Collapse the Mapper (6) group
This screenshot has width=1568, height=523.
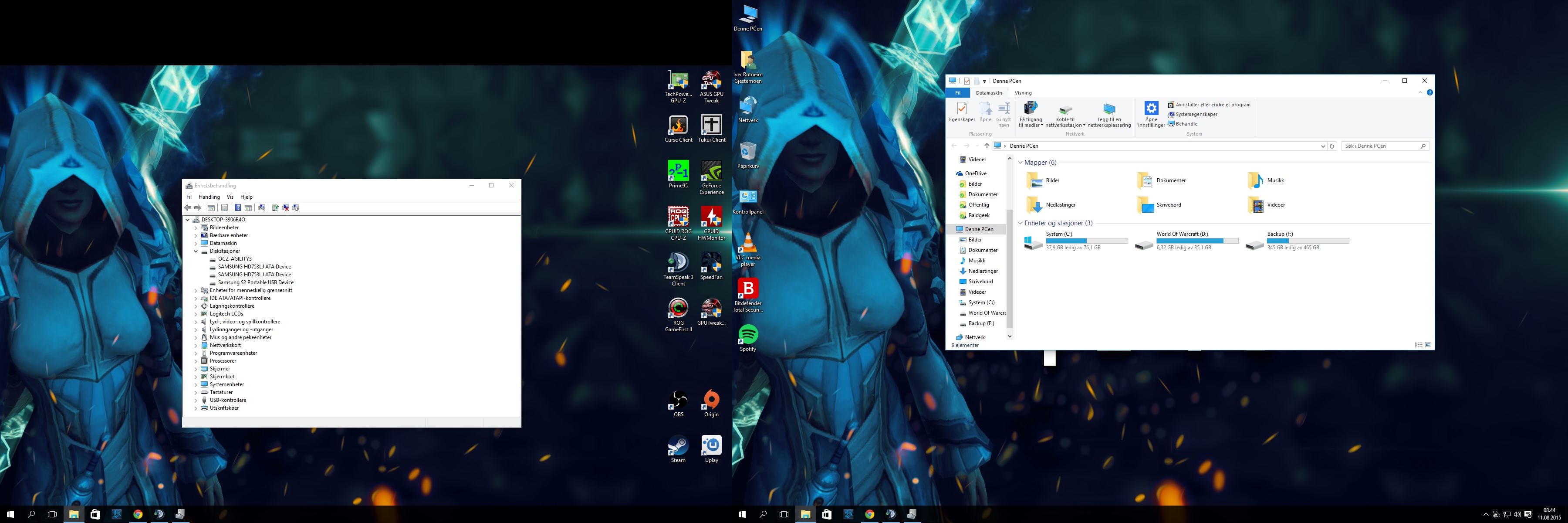pos(1020,163)
